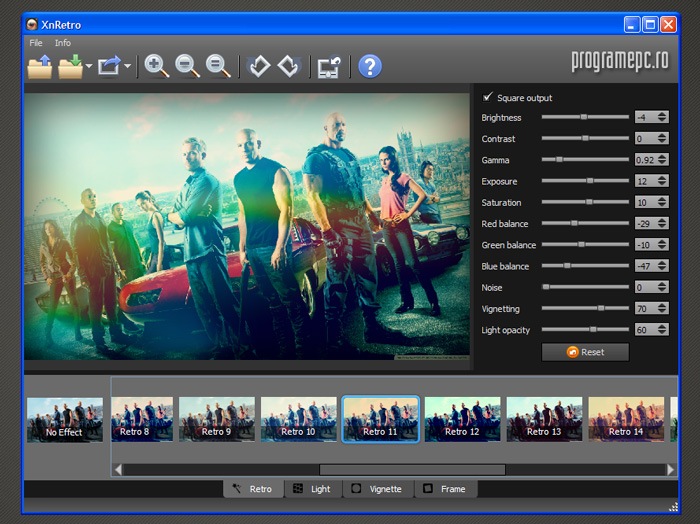Click the main image preview
700x524 pixels.
pyautogui.click(x=247, y=226)
